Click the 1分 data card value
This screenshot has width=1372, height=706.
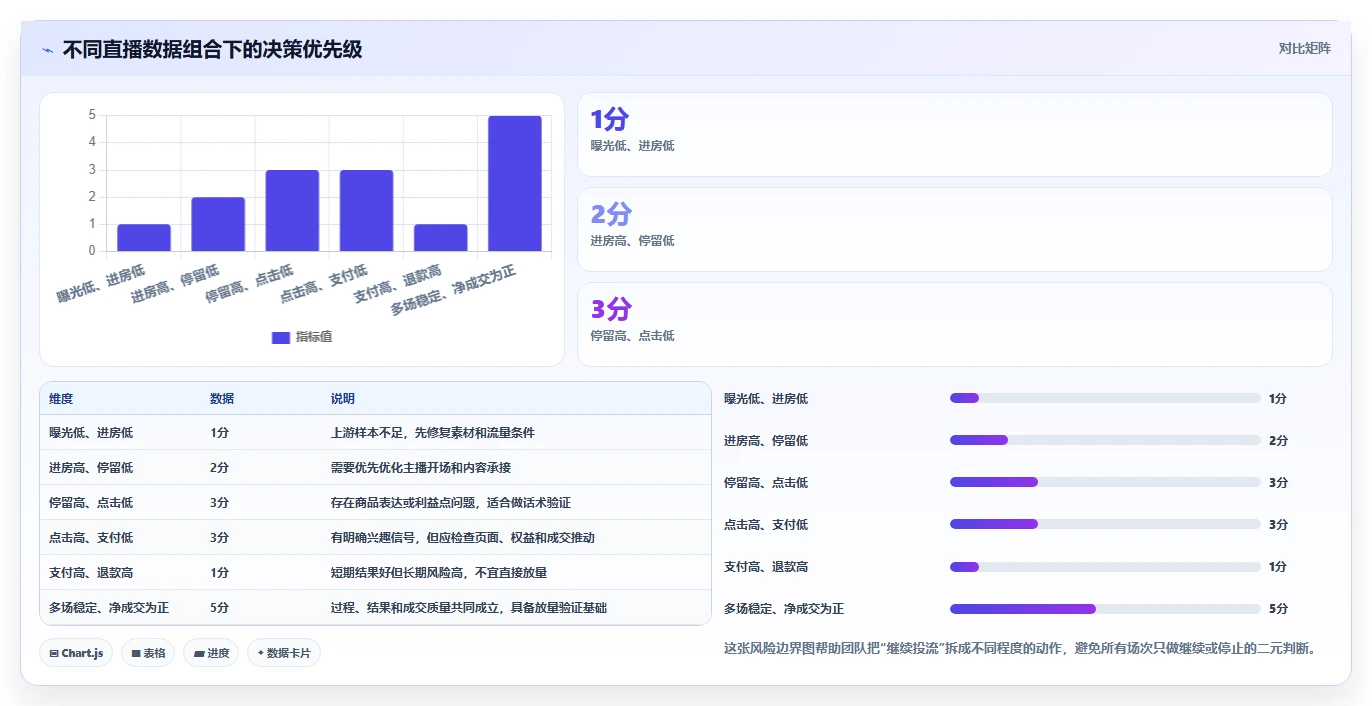click(x=609, y=120)
